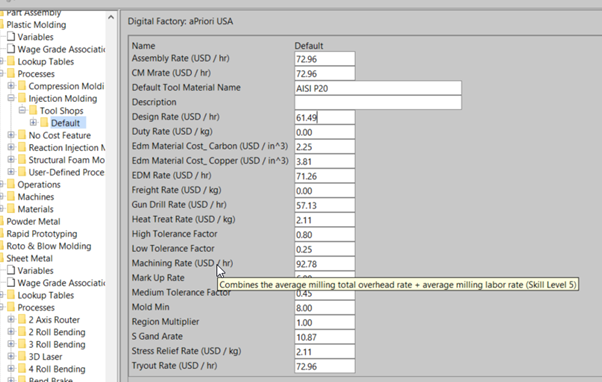Select Materials folder in the tree
Viewport: 602px width, 382px height.
[x=30, y=209]
